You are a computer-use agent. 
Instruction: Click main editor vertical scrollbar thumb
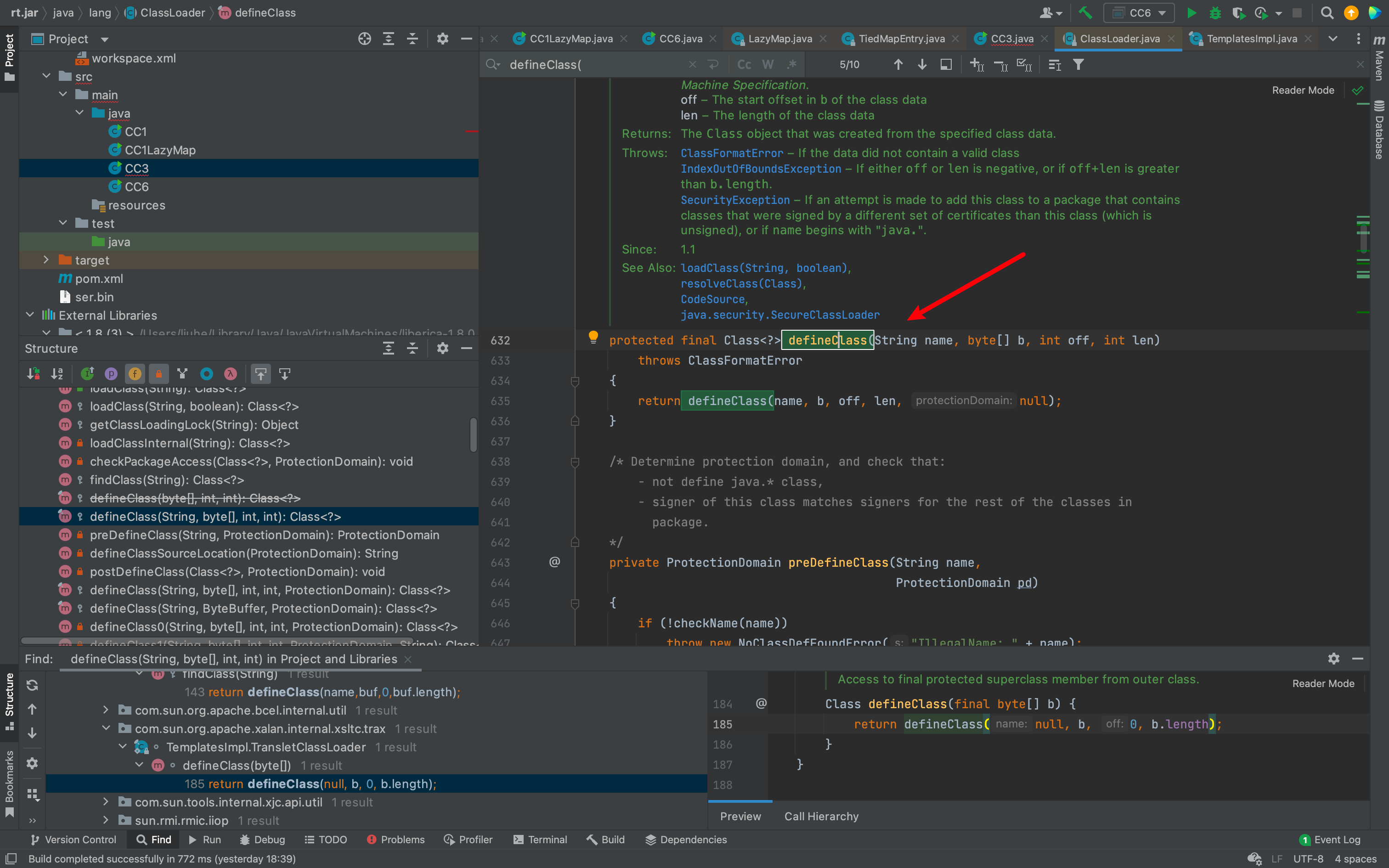(1364, 238)
